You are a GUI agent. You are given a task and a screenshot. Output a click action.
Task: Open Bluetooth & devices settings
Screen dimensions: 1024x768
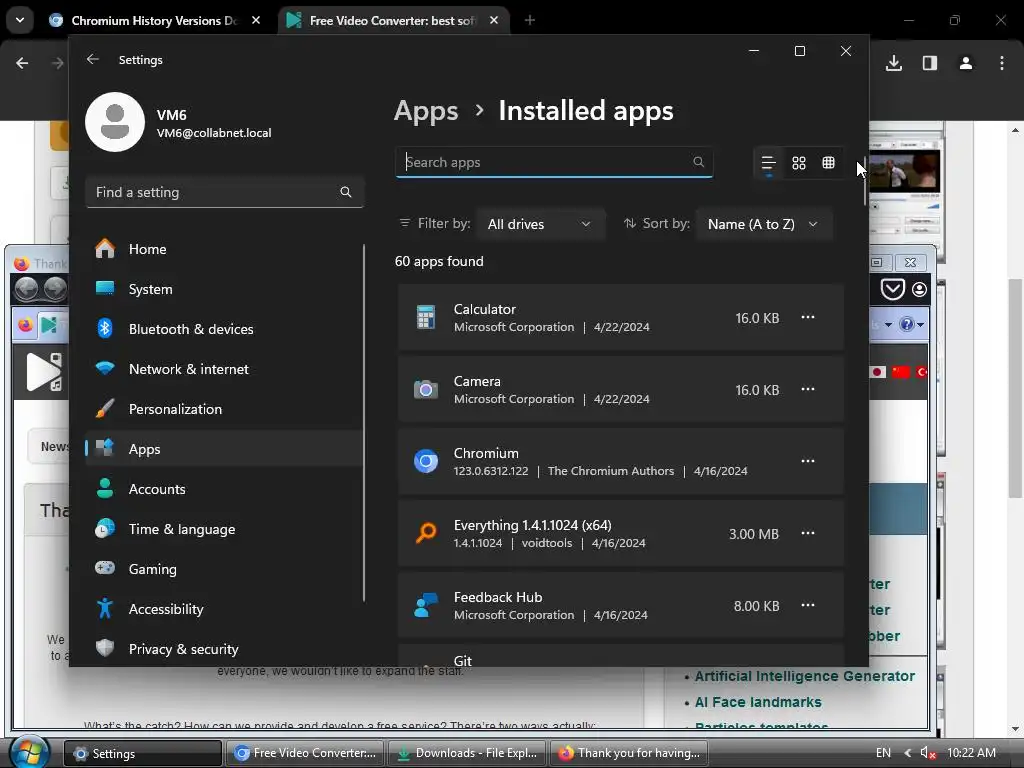pyautogui.click(x=225, y=329)
